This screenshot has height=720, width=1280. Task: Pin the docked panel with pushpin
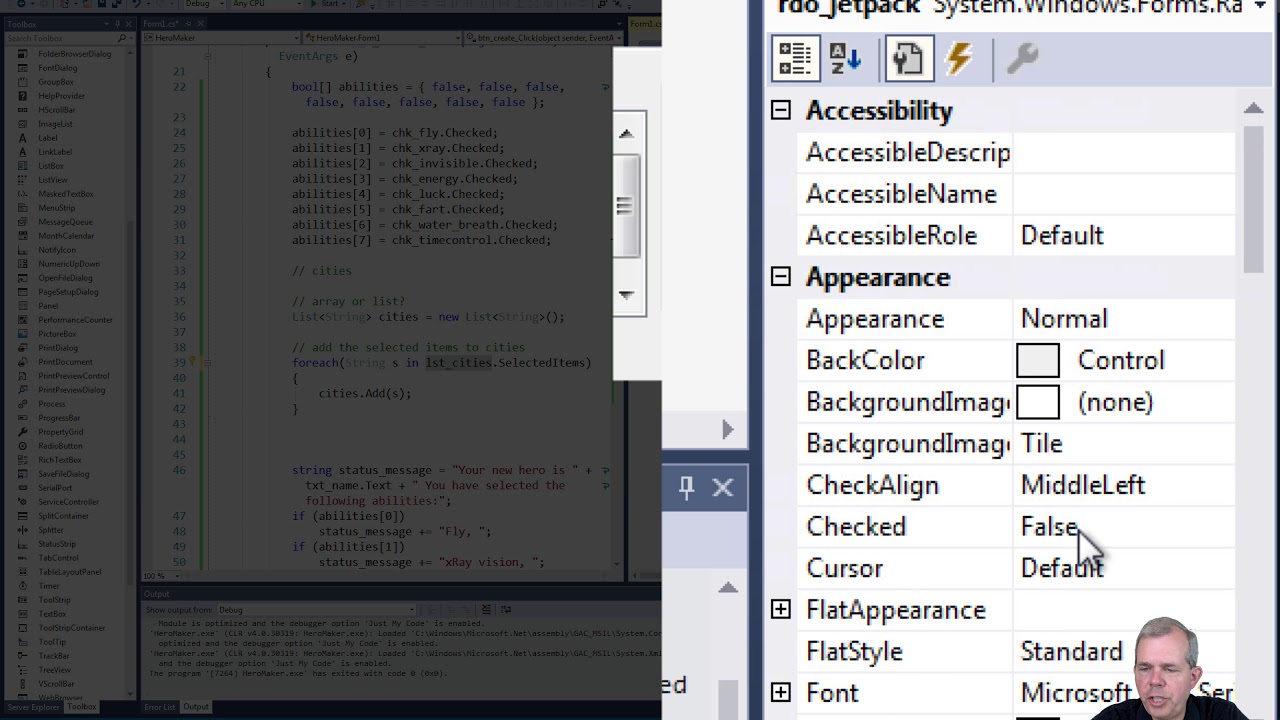pyautogui.click(x=686, y=487)
